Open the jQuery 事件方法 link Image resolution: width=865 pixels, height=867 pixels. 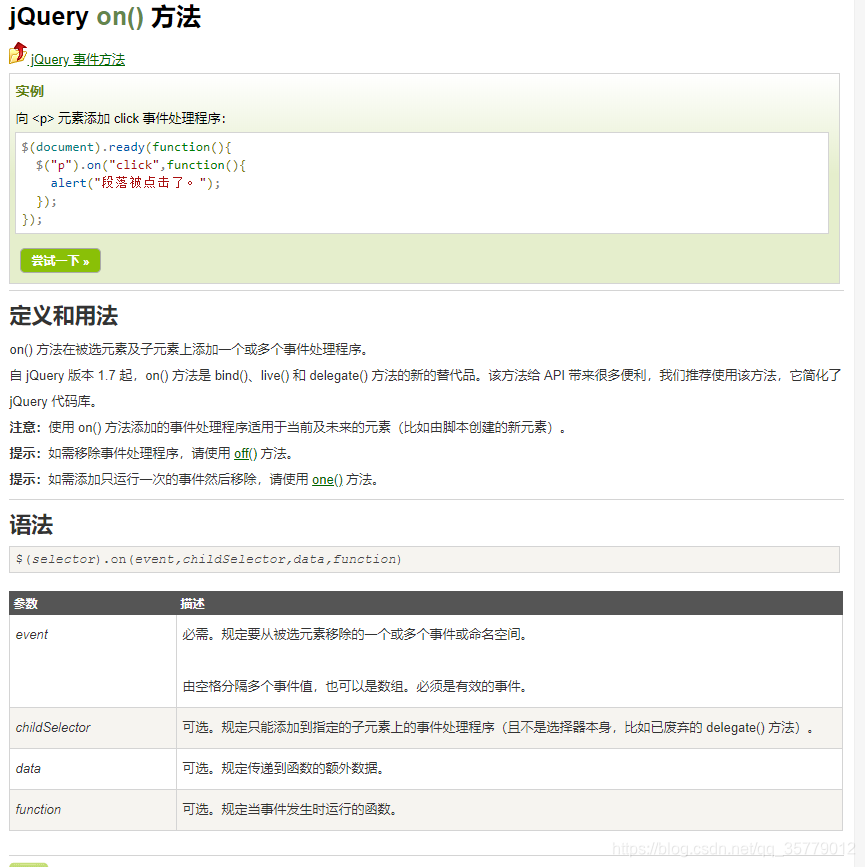[76, 59]
